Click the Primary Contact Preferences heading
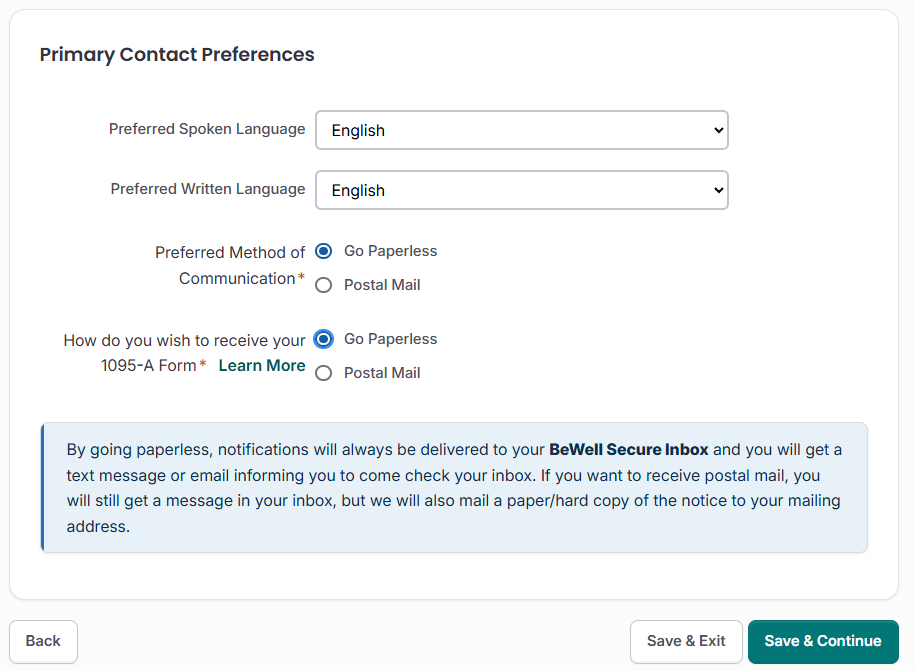This screenshot has height=671, width=914. tap(177, 55)
